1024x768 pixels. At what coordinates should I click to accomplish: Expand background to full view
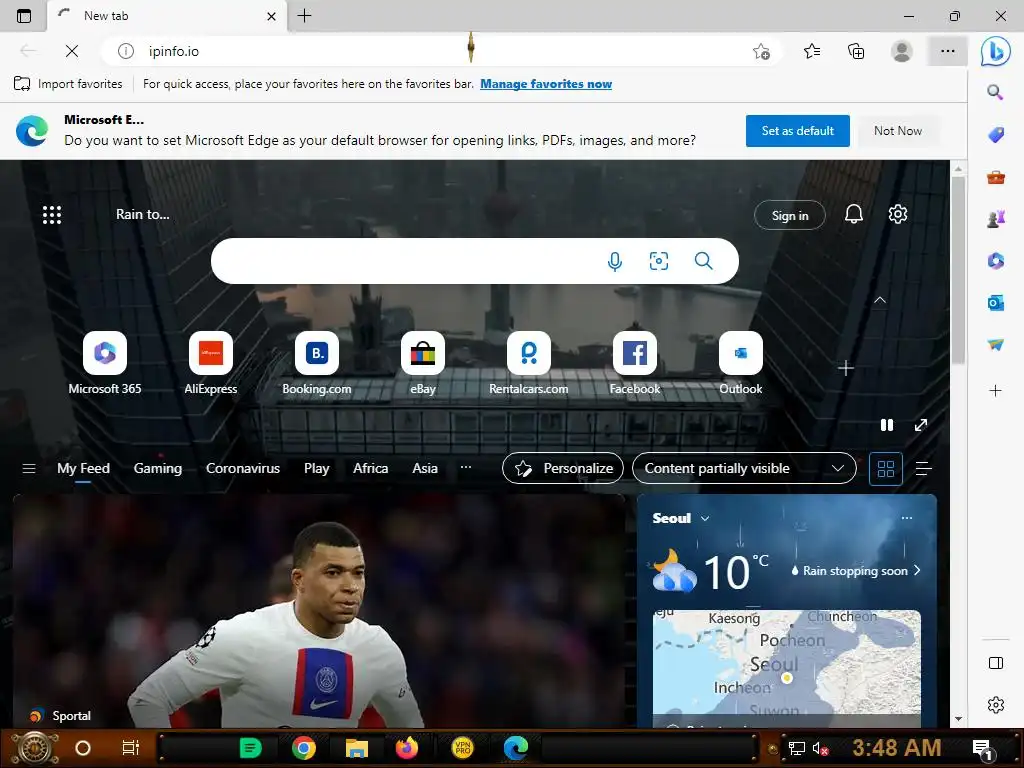(x=921, y=425)
